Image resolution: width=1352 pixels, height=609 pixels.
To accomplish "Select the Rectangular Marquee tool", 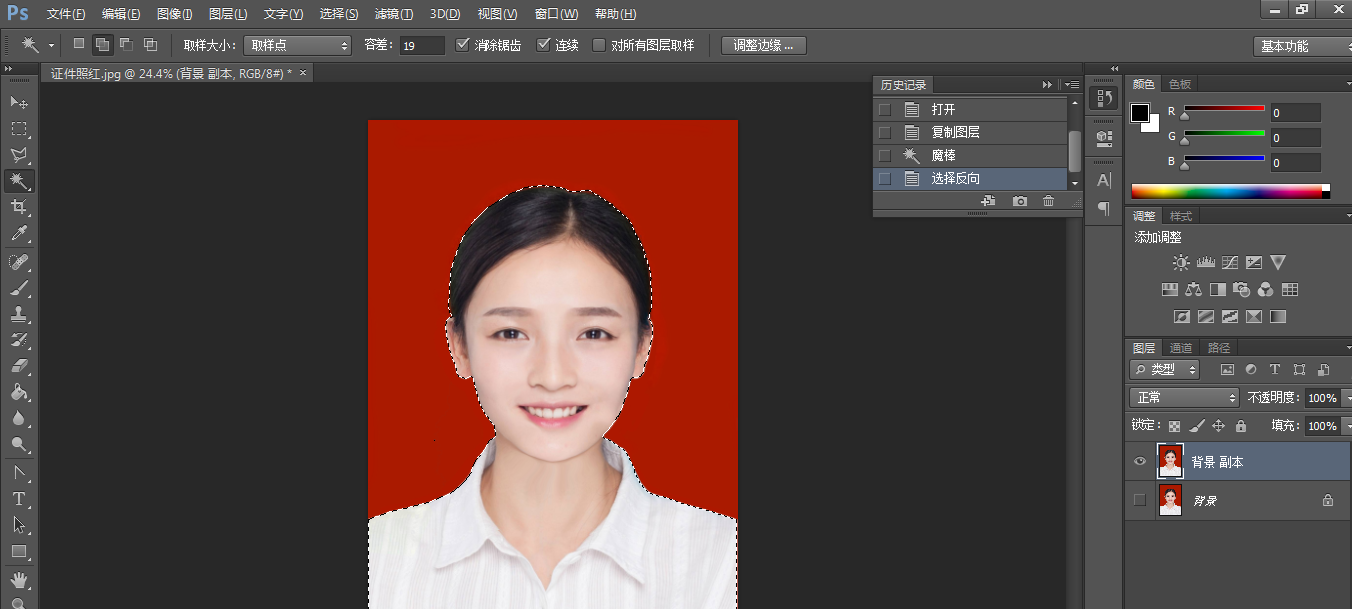I will pyautogui.click(x=19, y=128).
